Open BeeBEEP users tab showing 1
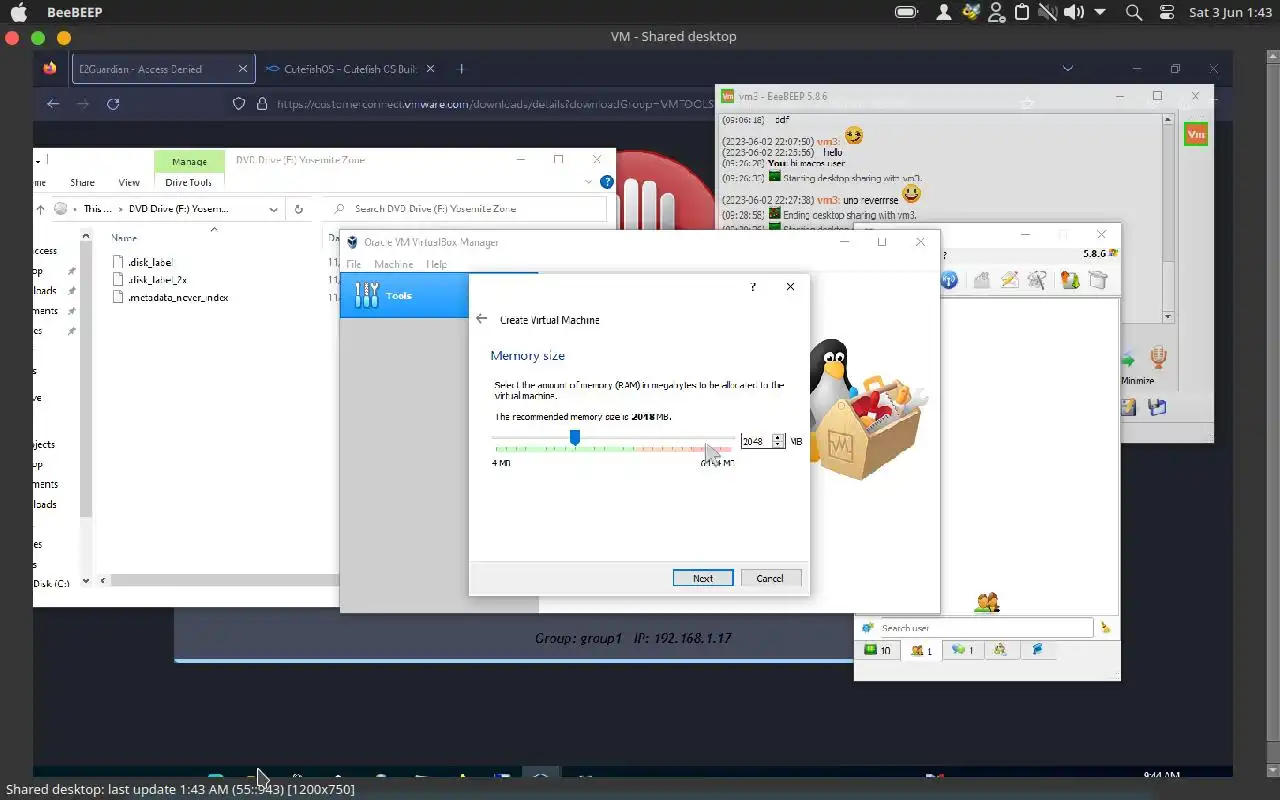 click(922, 650)
